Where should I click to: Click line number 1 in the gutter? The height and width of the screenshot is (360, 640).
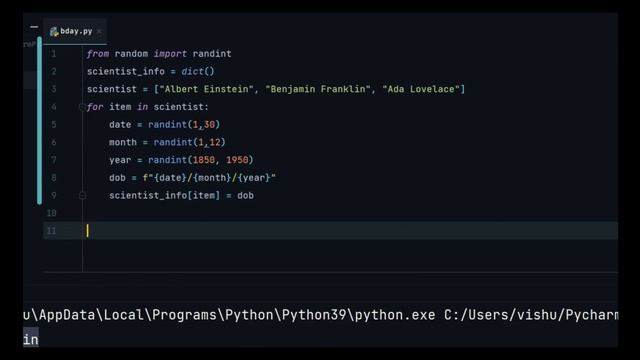pos(53,53)
